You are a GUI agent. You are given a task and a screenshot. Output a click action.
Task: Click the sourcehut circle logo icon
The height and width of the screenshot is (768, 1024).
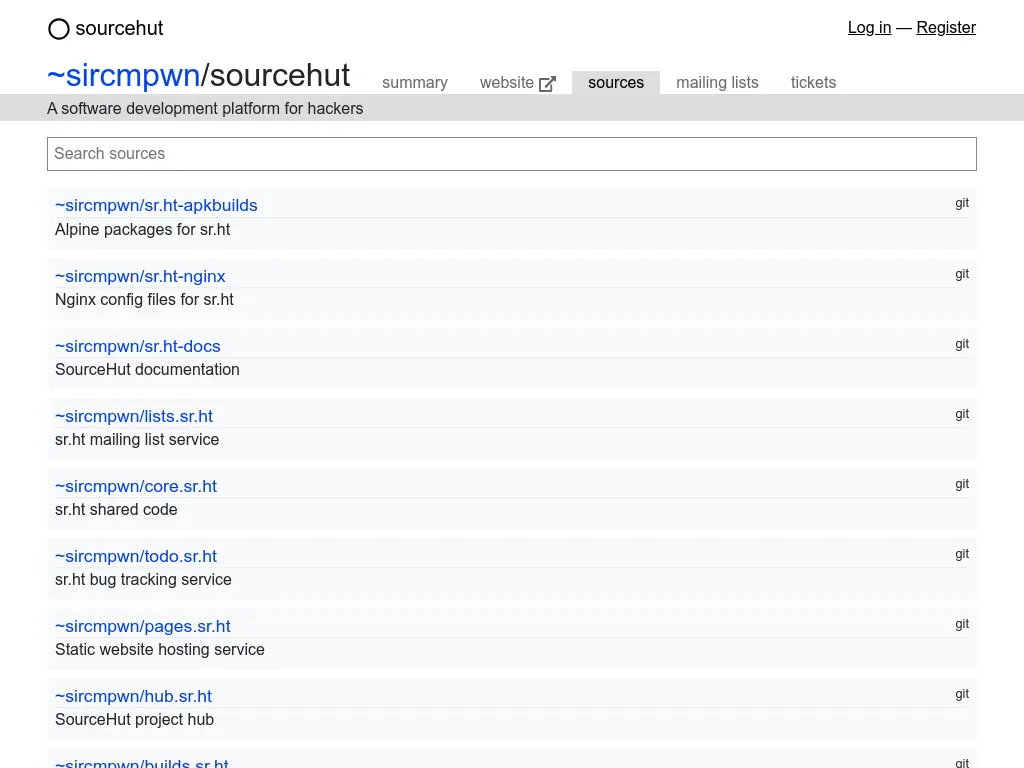(x=59, y=29)
